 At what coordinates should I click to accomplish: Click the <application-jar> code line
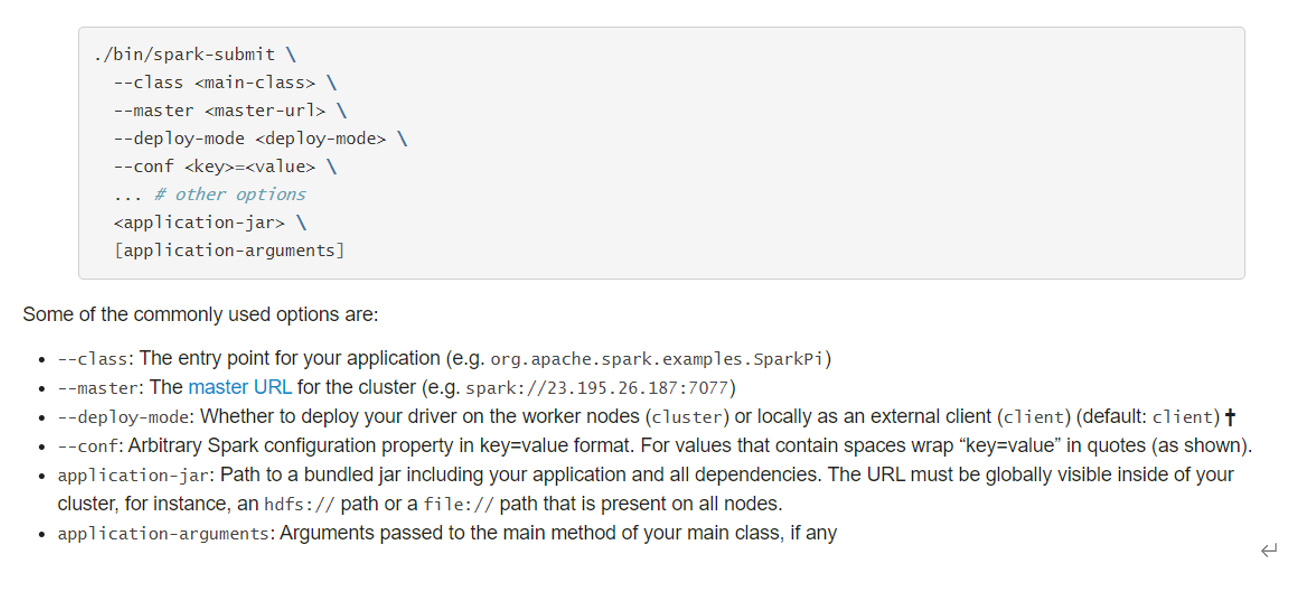[x=210, y=222]
